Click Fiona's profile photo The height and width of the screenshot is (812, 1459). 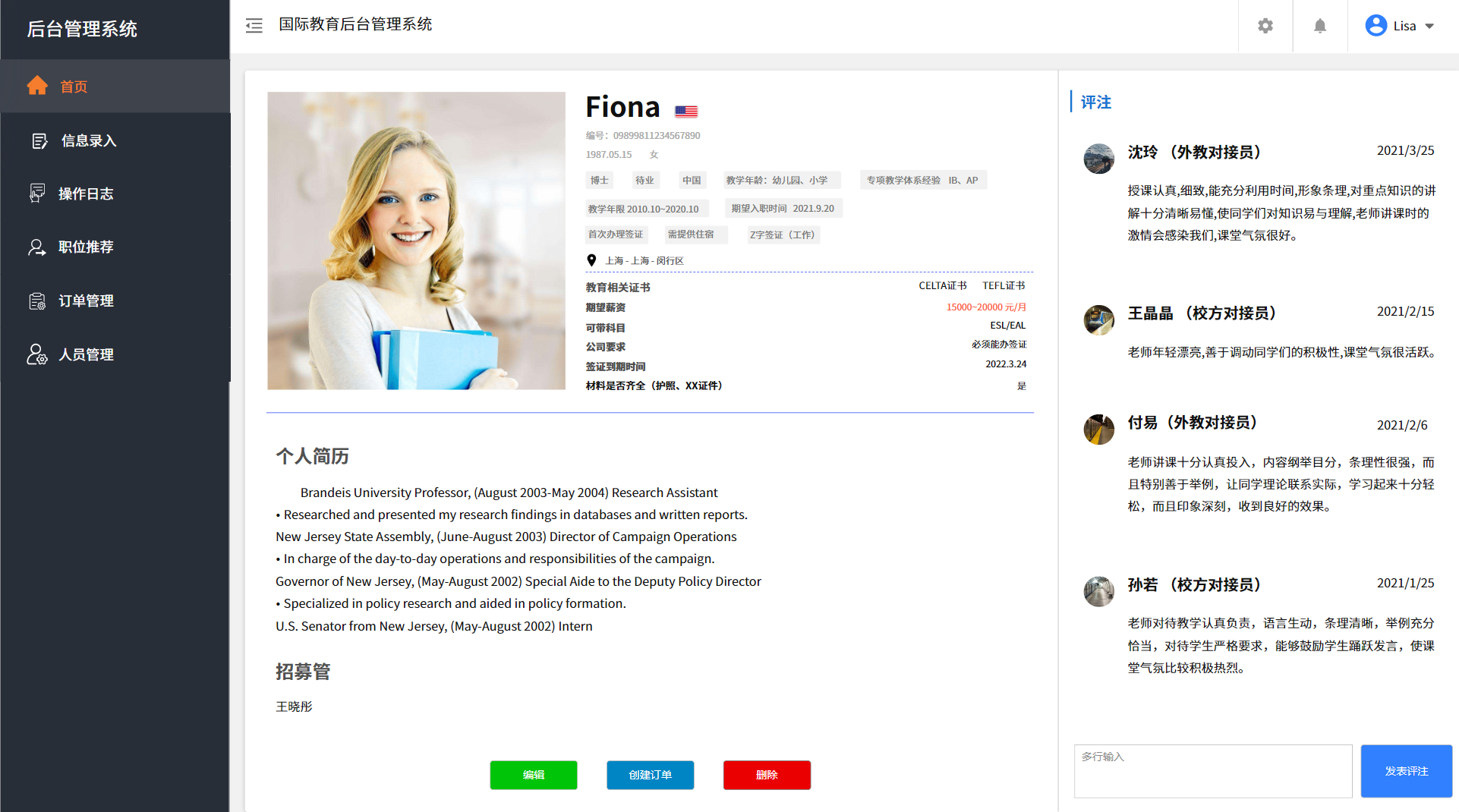click(x=416, y=241)
